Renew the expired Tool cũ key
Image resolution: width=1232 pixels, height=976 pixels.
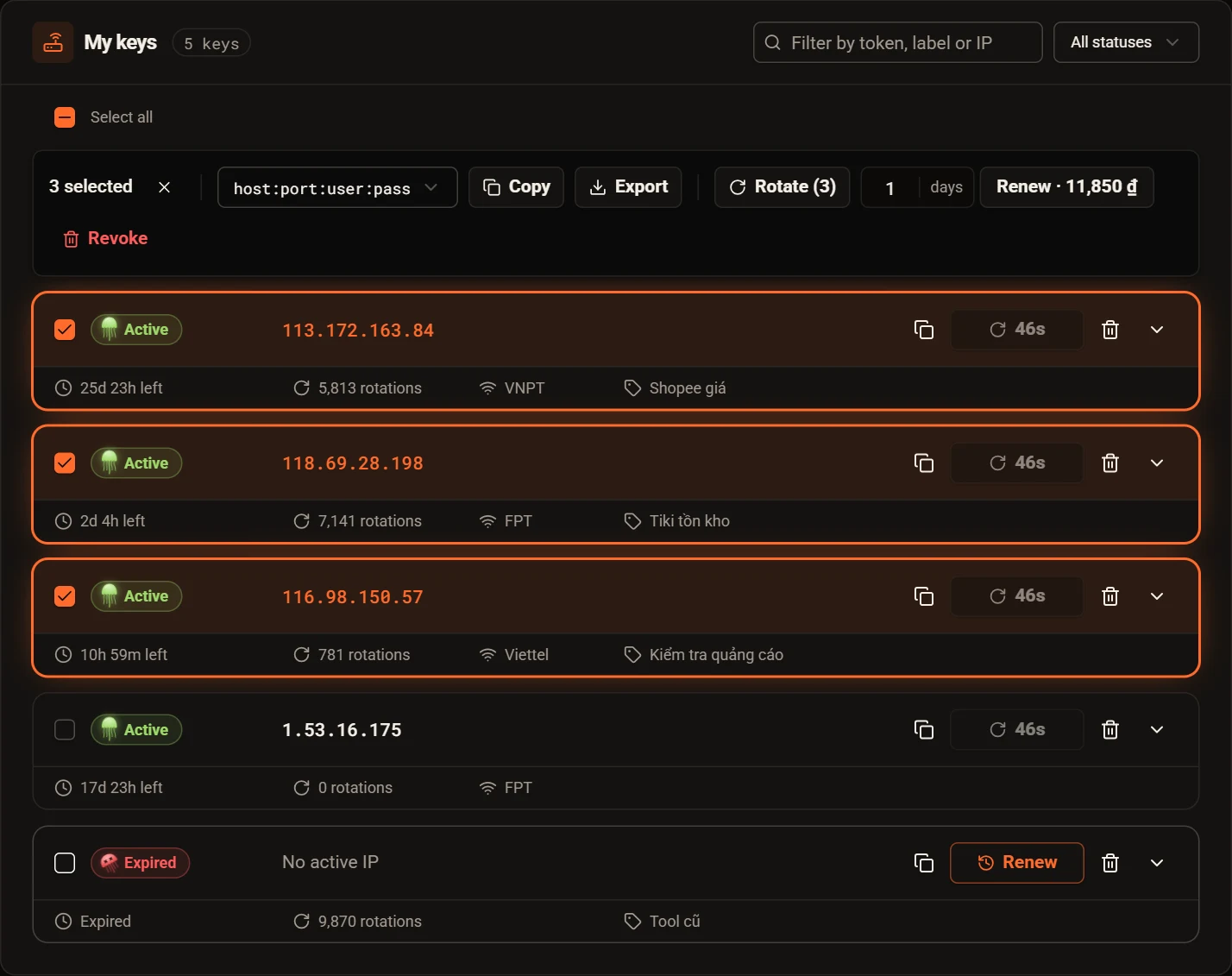pyautogui.click(x=1017, y=863)
